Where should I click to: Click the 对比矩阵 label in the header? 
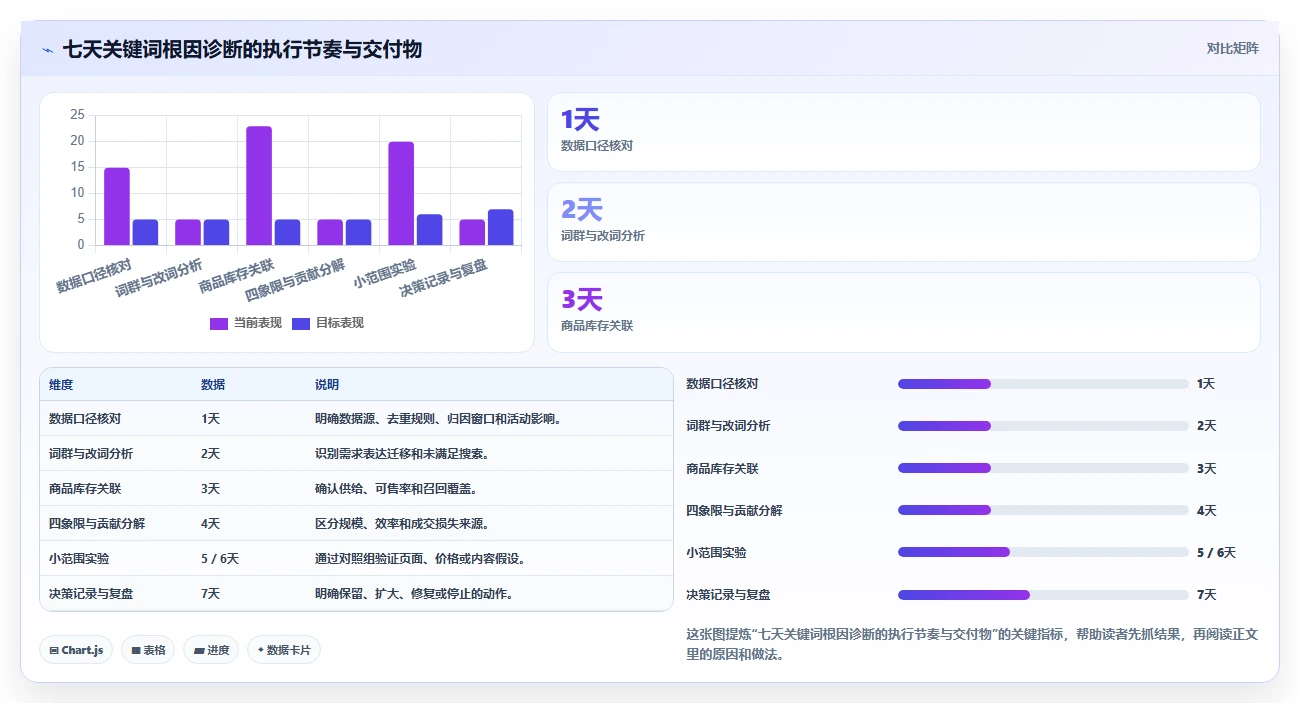point(1233,48)
